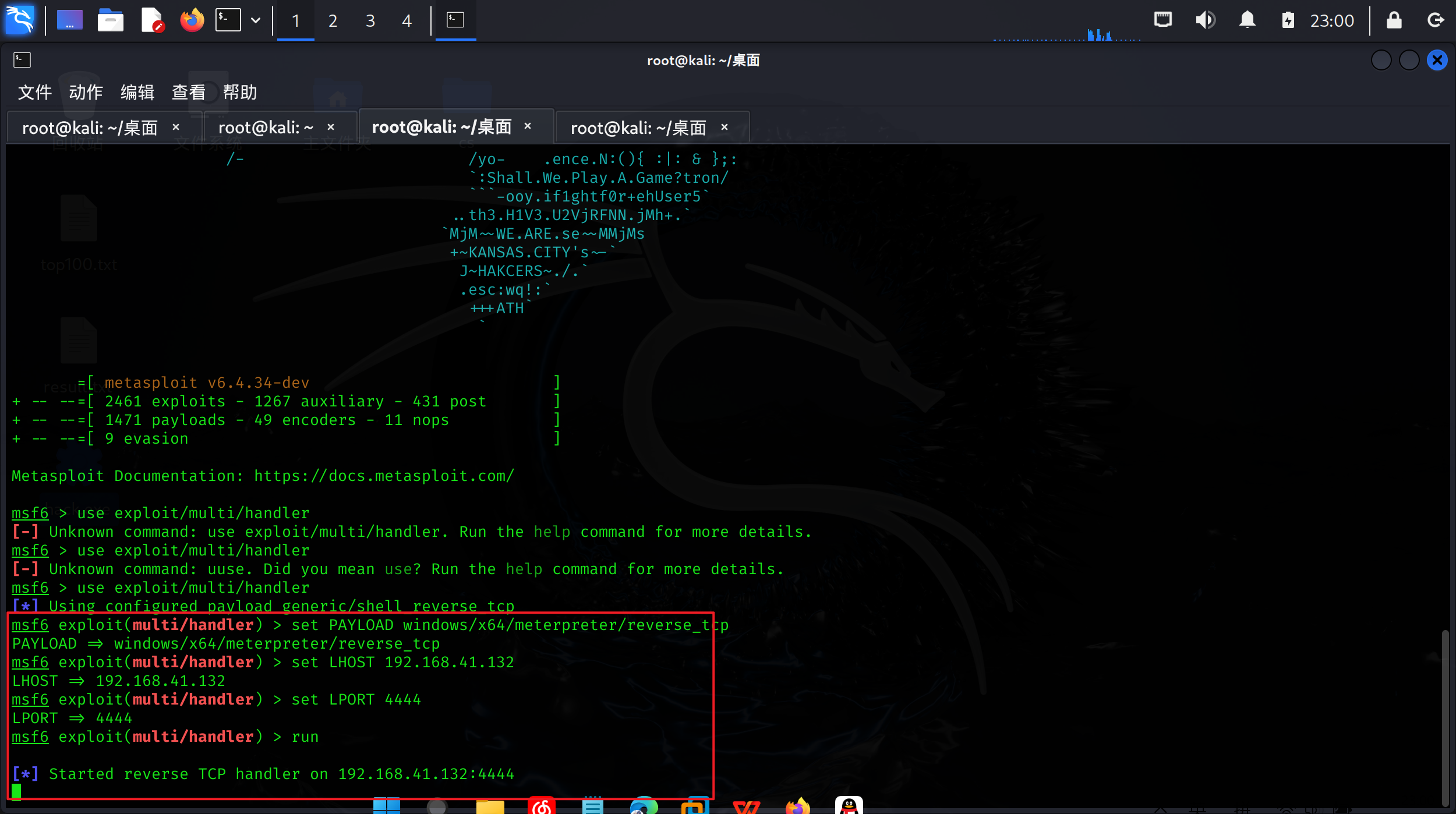
Task: Close the first root@kali: ~/桌面 tab
Action: [x=176, y=127]
